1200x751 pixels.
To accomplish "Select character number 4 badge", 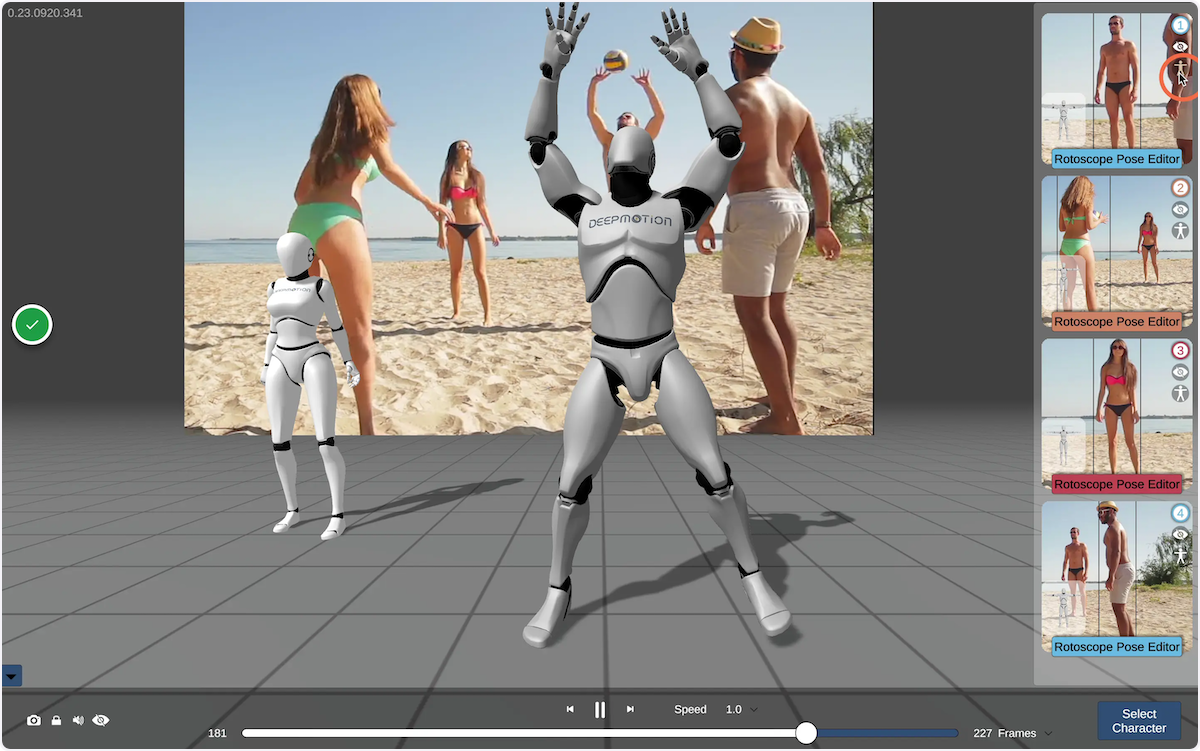I will tap(1180, 513).
